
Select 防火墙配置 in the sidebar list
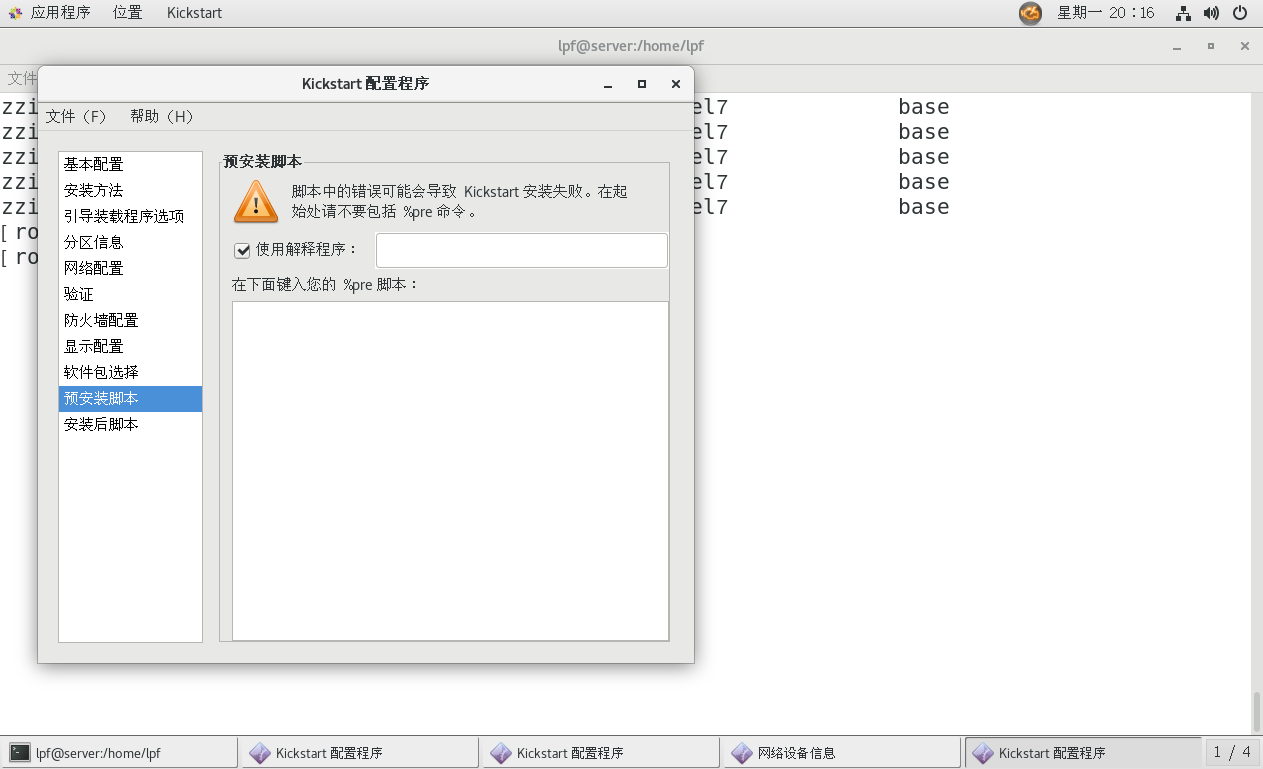[130, 320]
